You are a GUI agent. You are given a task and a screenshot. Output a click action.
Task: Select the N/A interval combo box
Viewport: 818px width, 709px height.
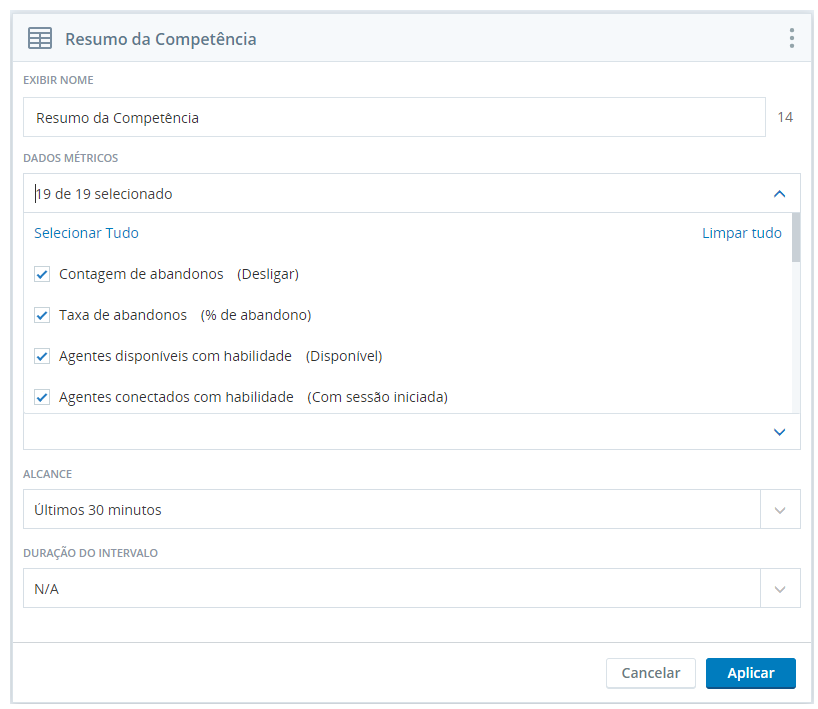point(391,589)
